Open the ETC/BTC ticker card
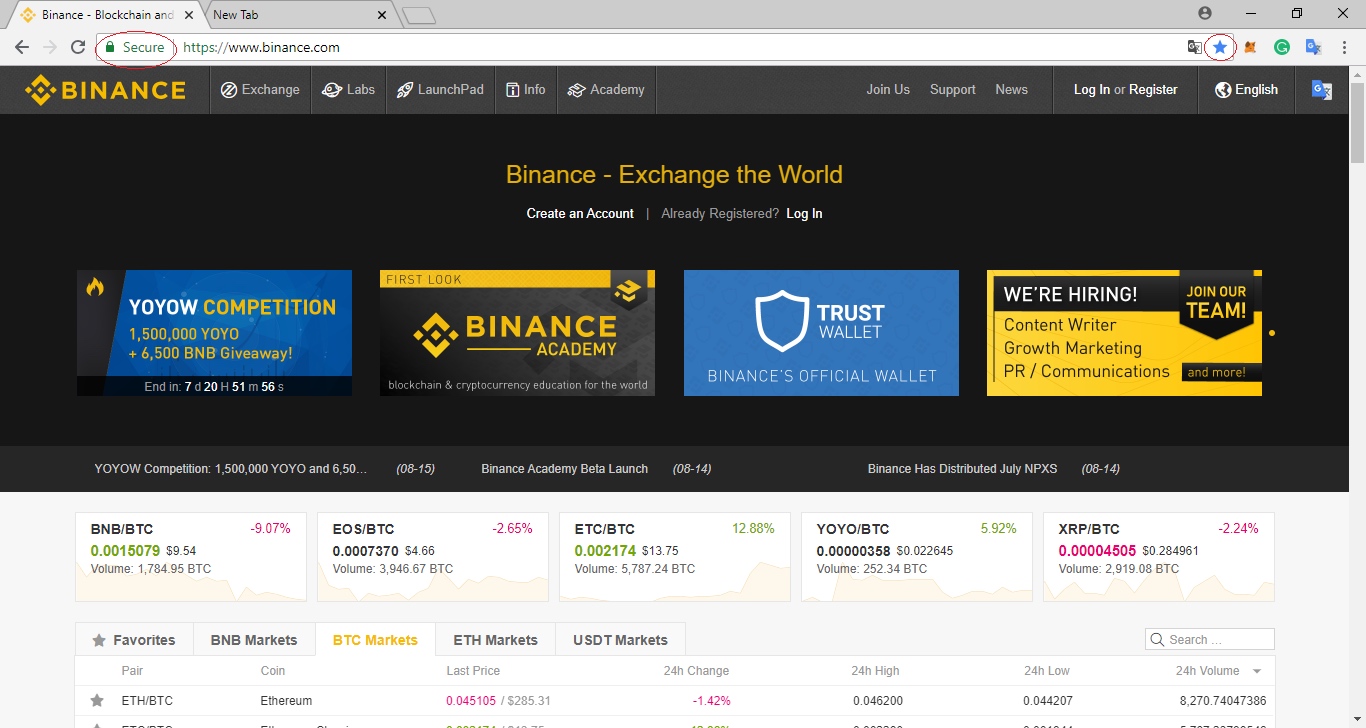Screen dimensions: 1366x728 click(x=675, y=557)
